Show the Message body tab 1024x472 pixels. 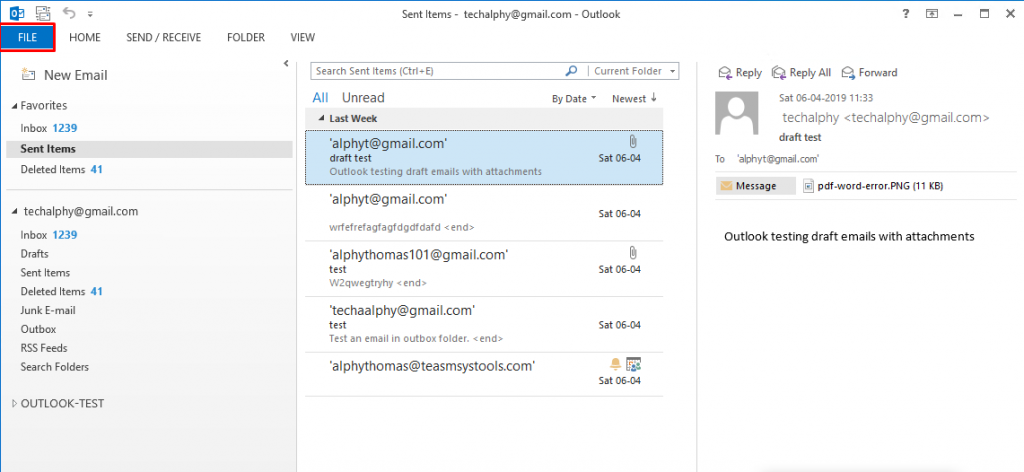756,186
